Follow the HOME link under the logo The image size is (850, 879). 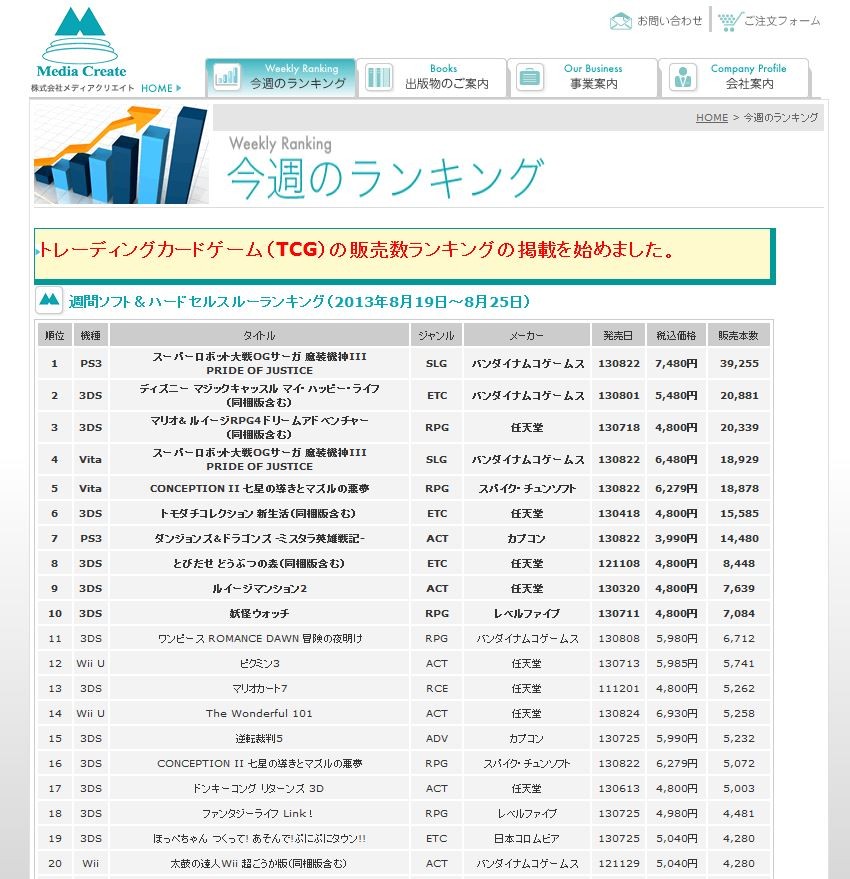156,88
